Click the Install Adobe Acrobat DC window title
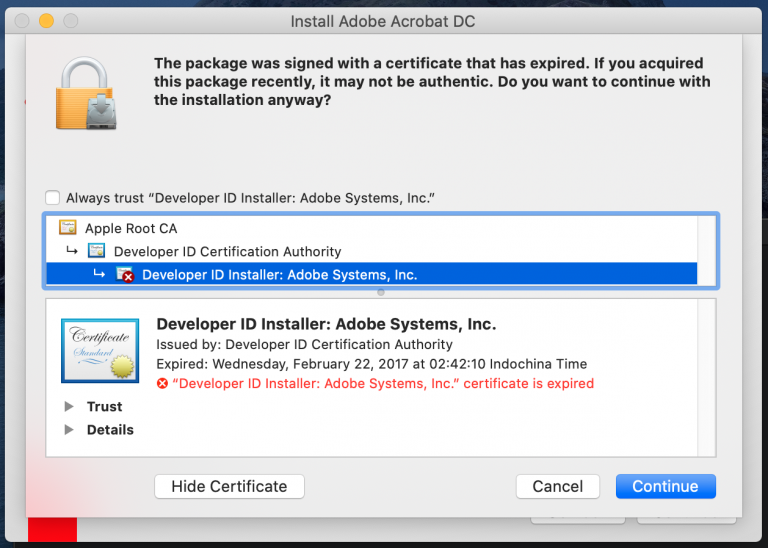 (x=383, y=21)
